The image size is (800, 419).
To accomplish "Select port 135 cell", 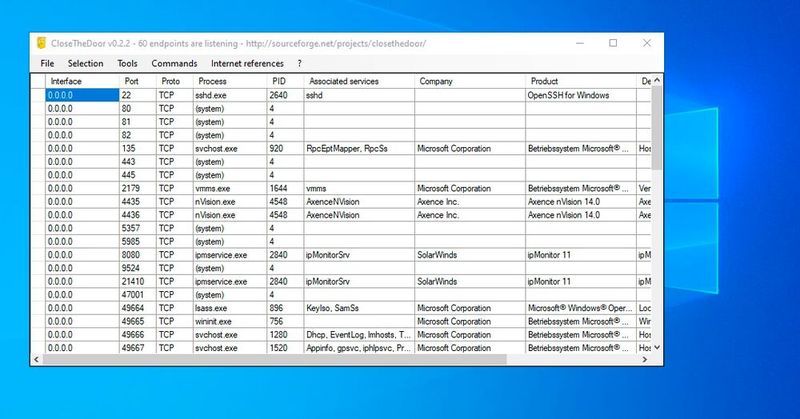I will [x=138, y=149].
